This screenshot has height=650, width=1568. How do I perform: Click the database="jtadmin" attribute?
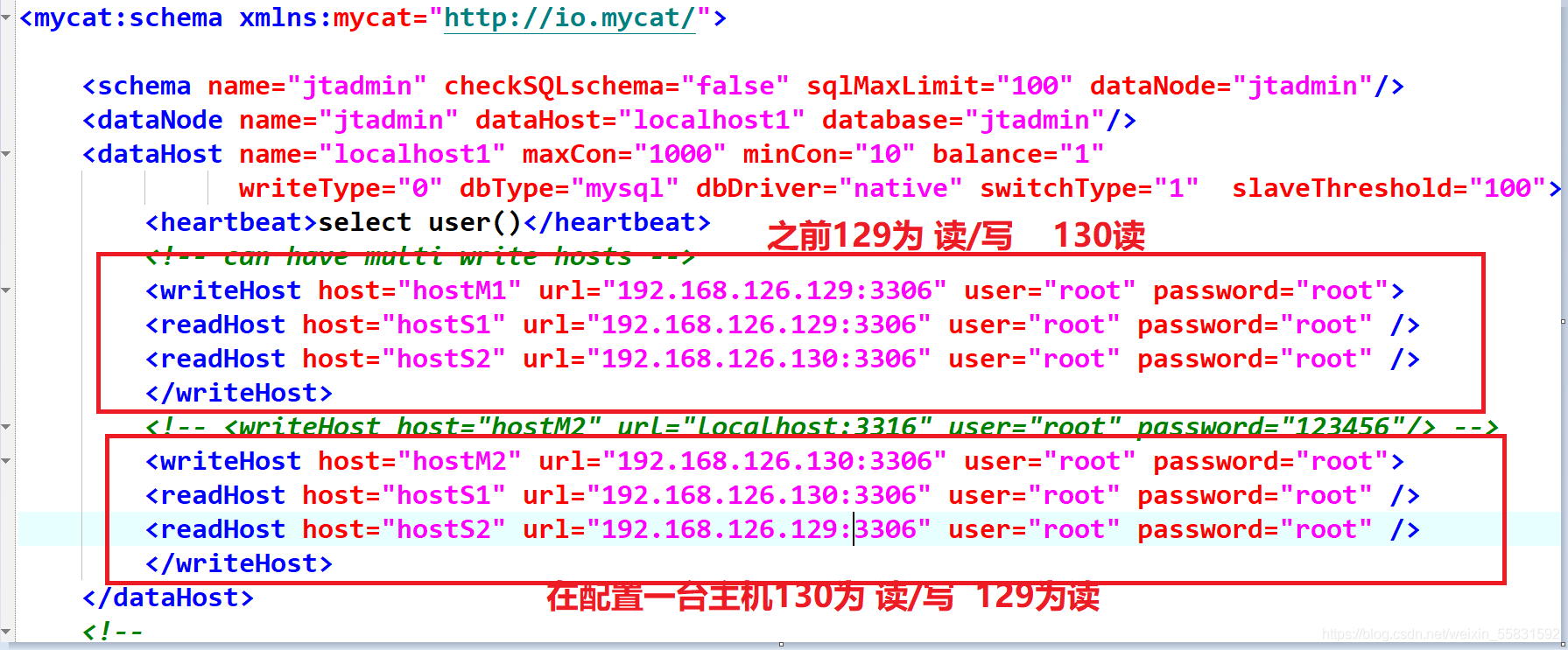962,120
